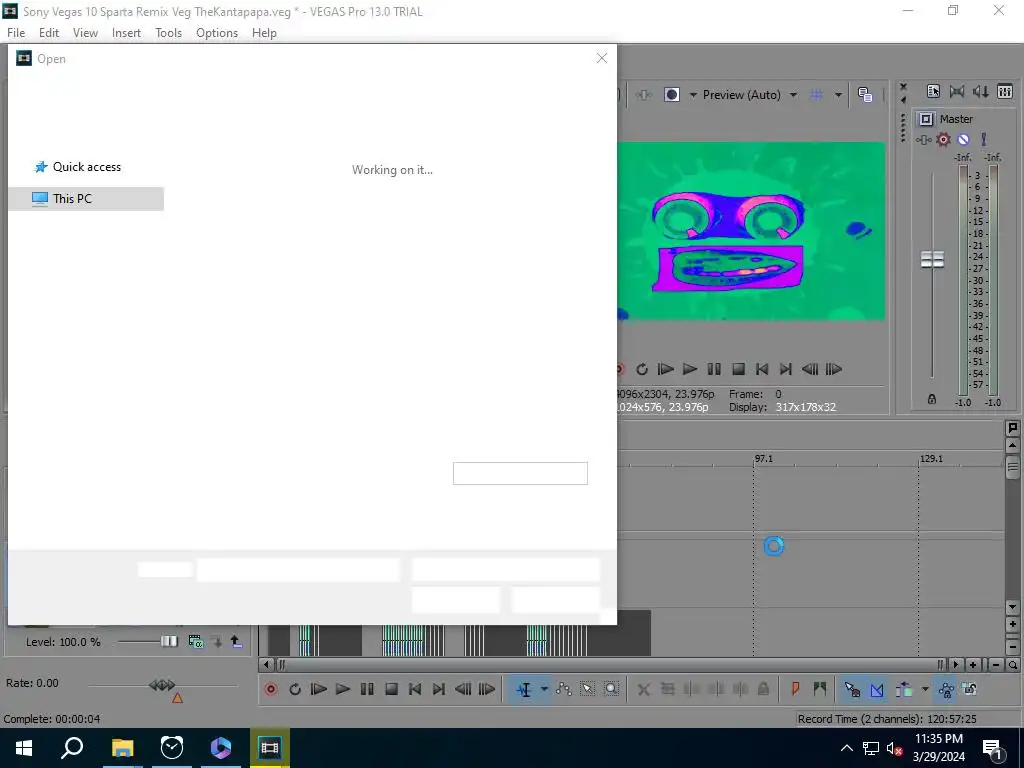Open Master automation settings gear icon

[944, 139]
